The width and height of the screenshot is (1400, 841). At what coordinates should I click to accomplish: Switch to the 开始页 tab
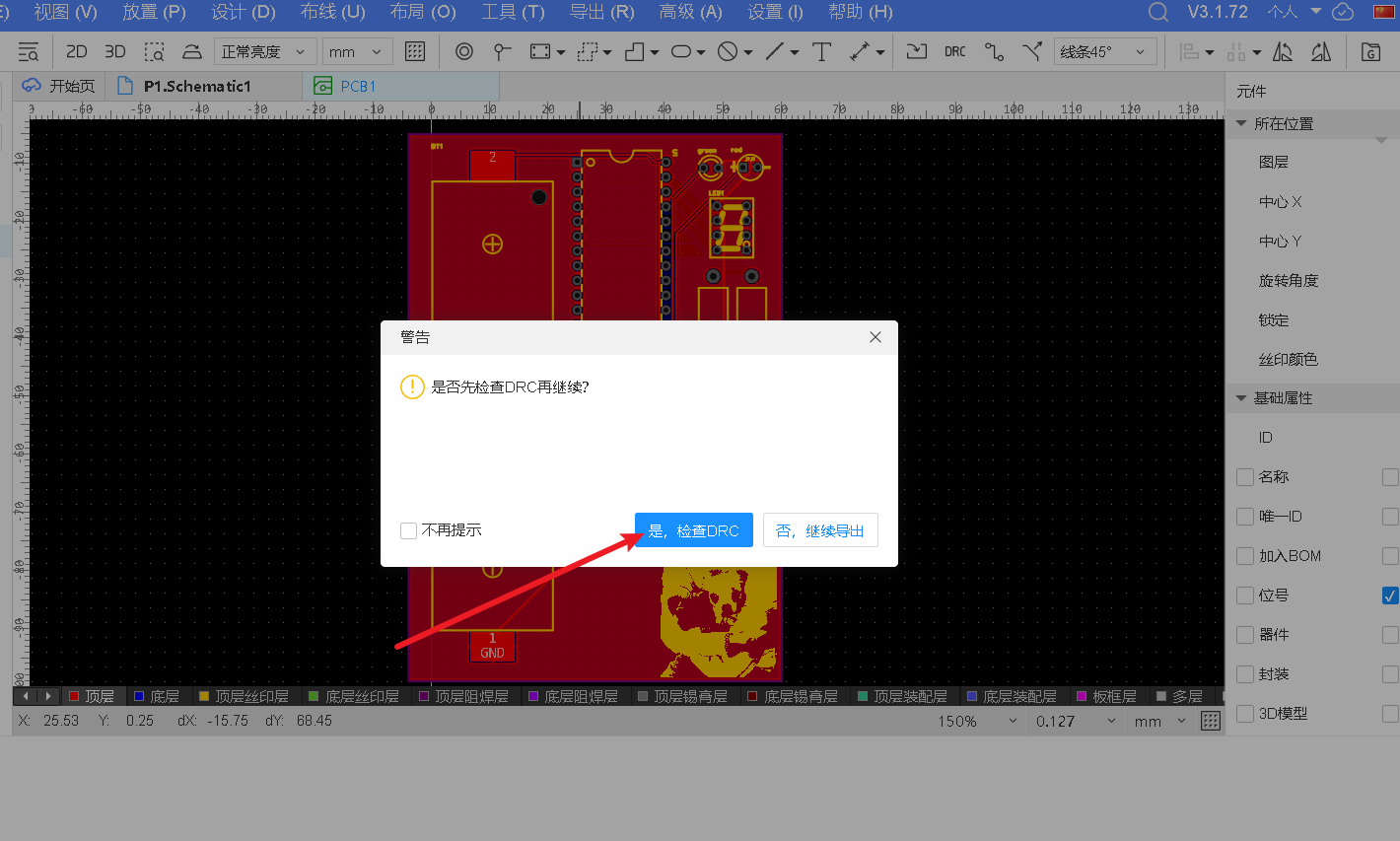59,86
